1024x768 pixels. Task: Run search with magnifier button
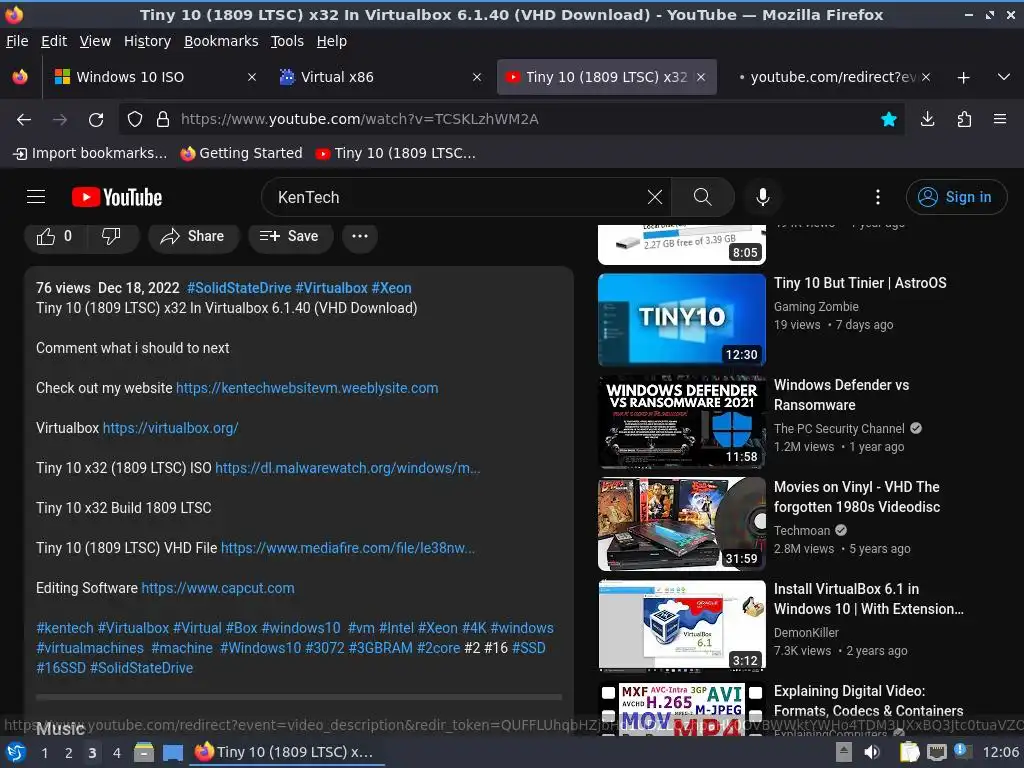coord(703,197)
